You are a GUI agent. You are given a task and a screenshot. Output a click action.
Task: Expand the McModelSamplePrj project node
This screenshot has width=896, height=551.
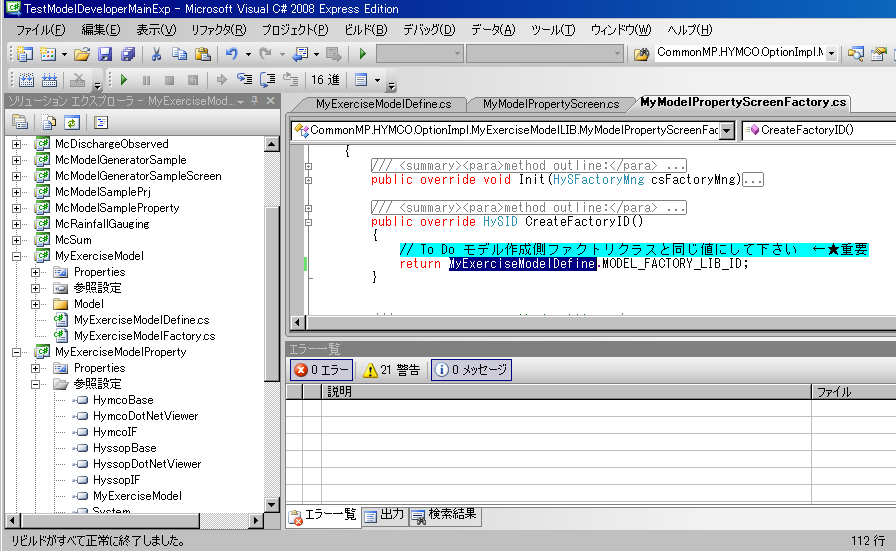pyautogui.click(x=17, y=192)
